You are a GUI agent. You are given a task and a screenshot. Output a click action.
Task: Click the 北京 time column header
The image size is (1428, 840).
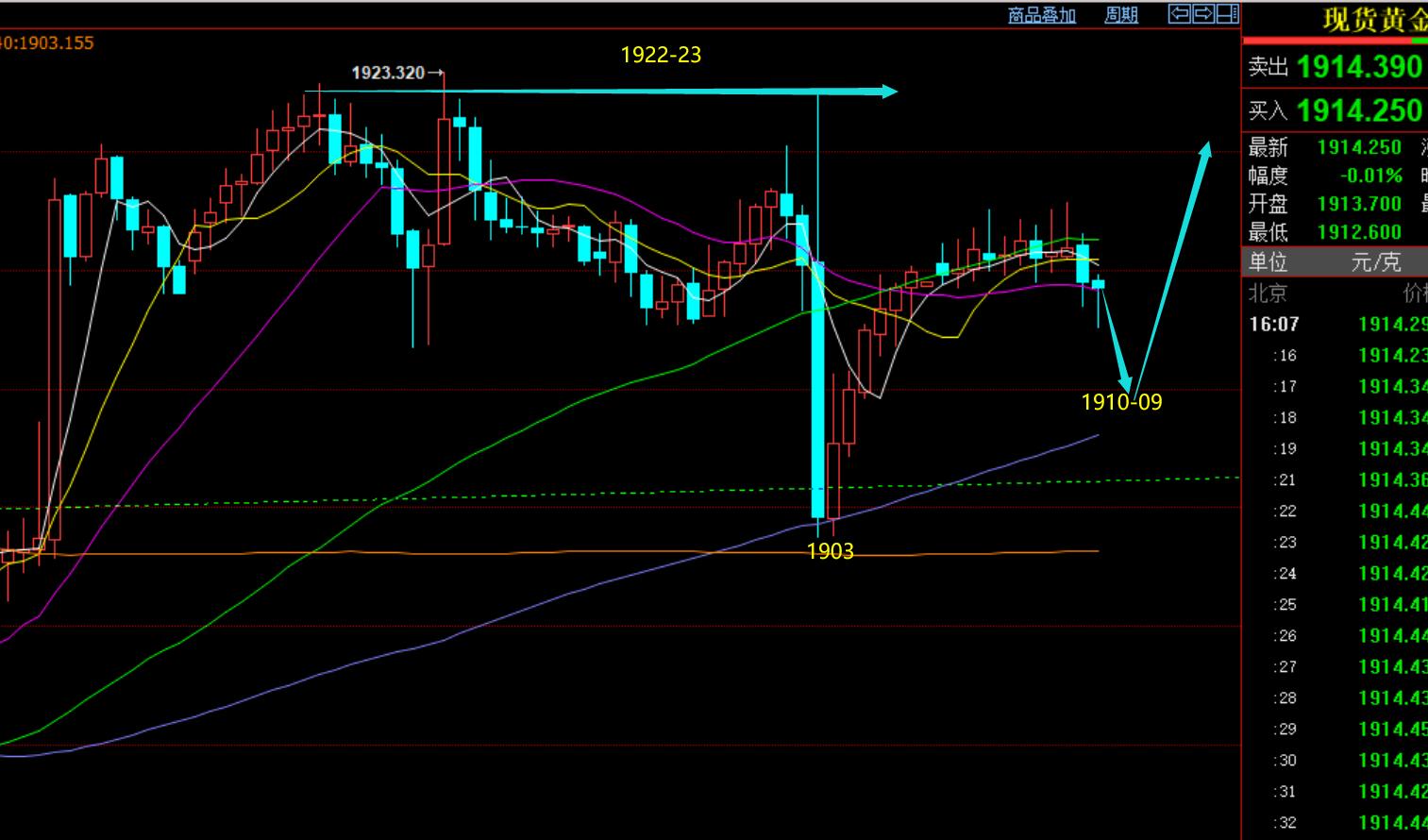click(x=1267, y=294)
